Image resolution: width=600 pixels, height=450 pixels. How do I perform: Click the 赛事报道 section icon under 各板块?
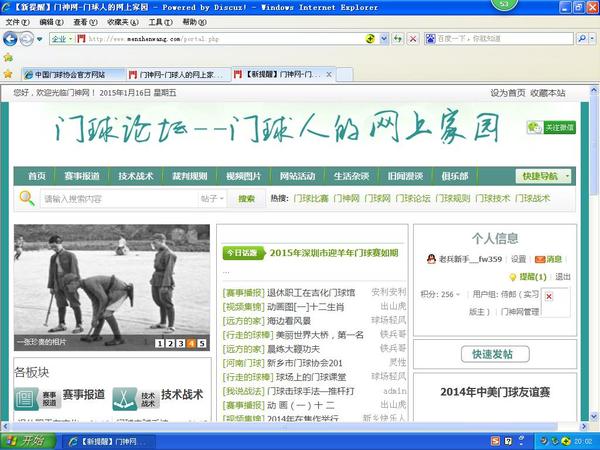pyautogui.click(x=25, y=400)
